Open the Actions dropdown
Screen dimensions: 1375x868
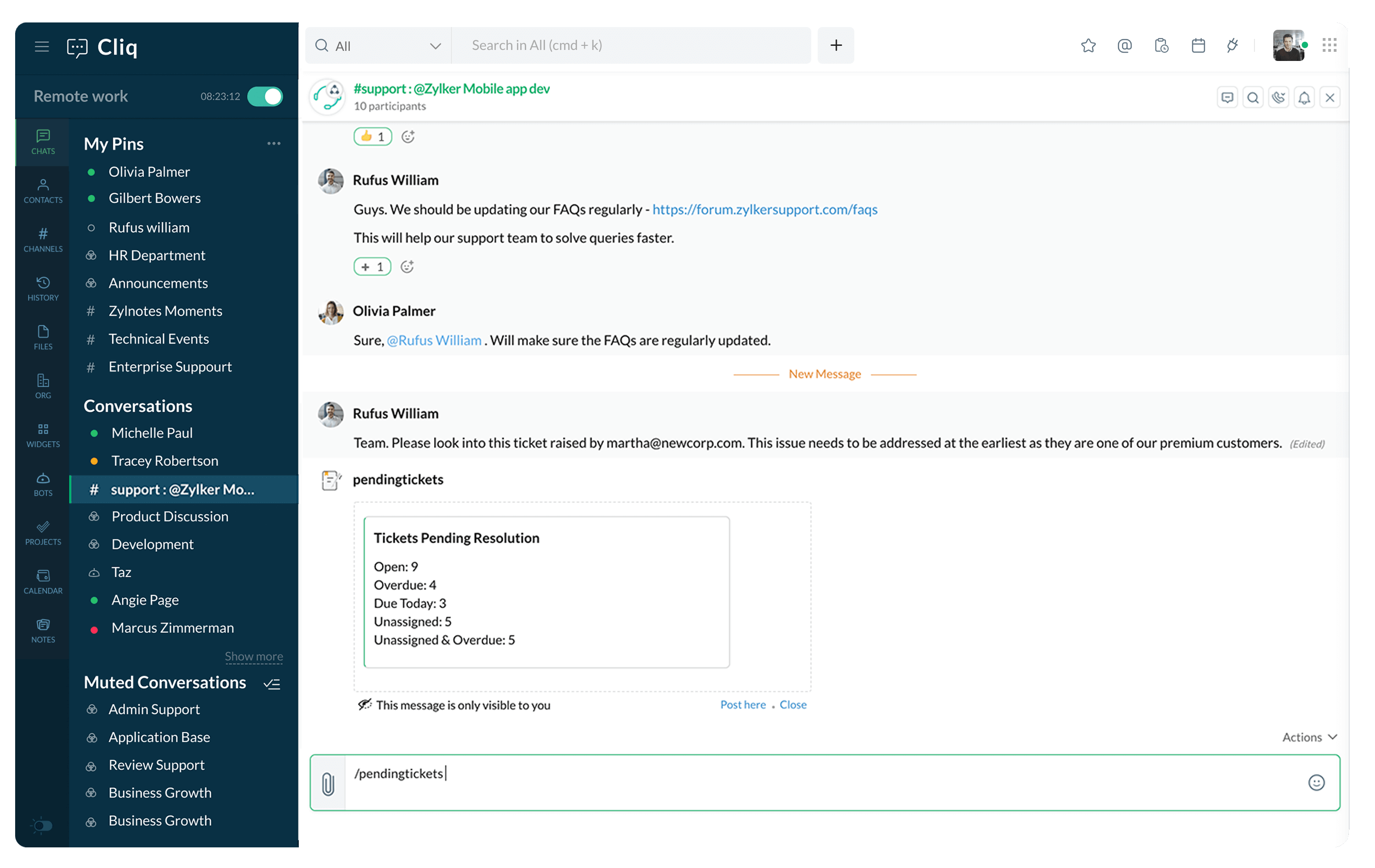[1309, 737]
